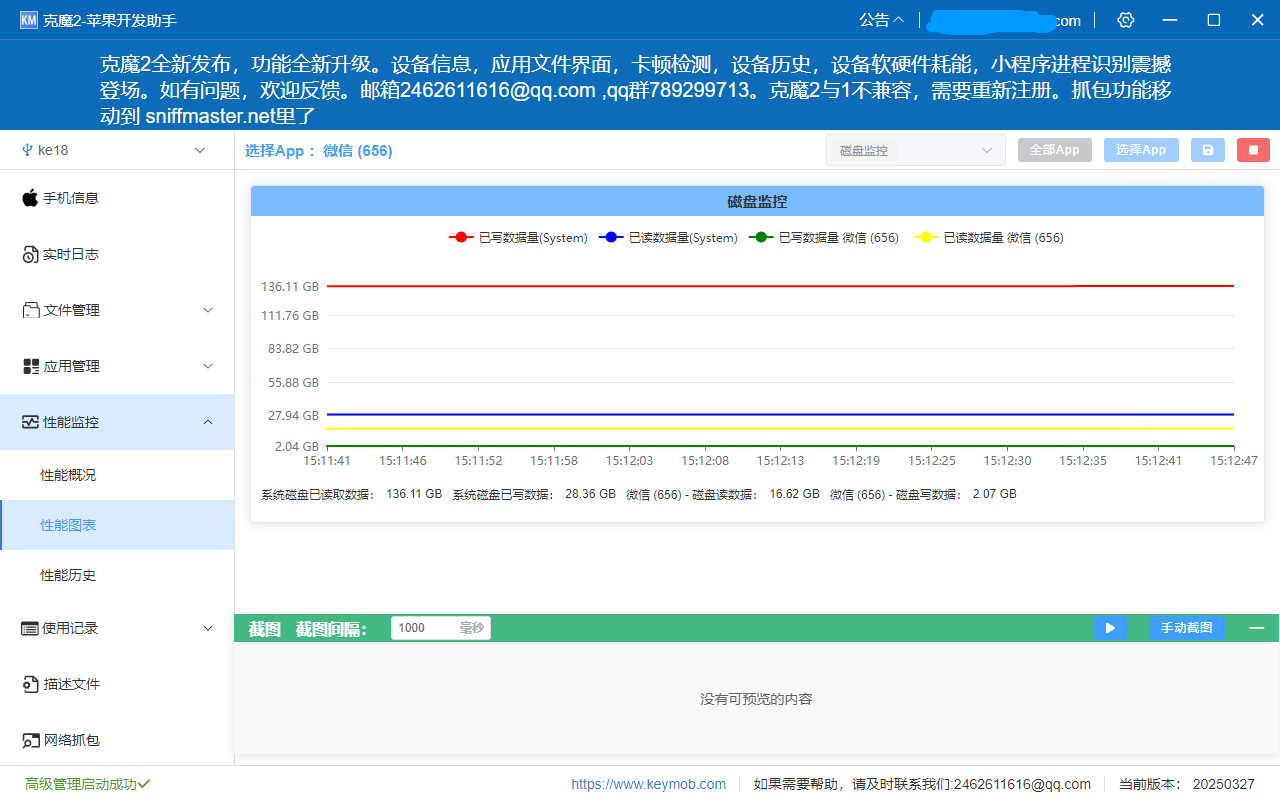The width and height of the screenshot is (1280, 800).
Task: Click the green checkmark in status bar
Action: 144,784
